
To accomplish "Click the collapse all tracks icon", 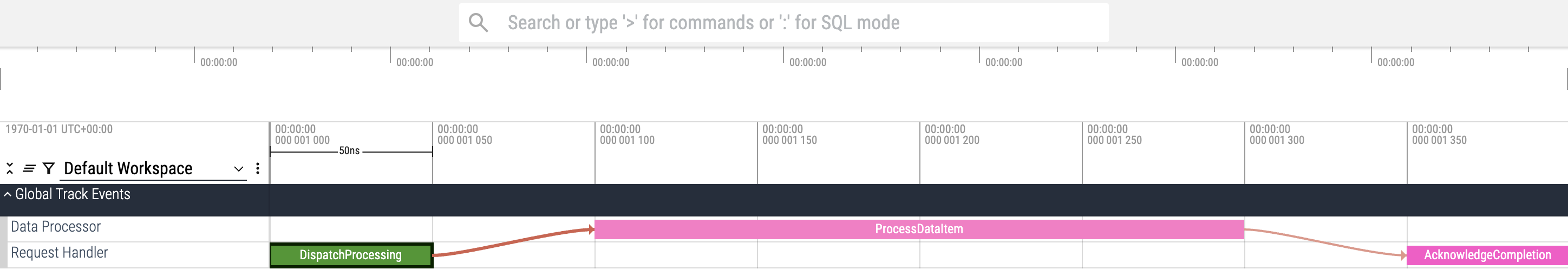I will point(10,168).
